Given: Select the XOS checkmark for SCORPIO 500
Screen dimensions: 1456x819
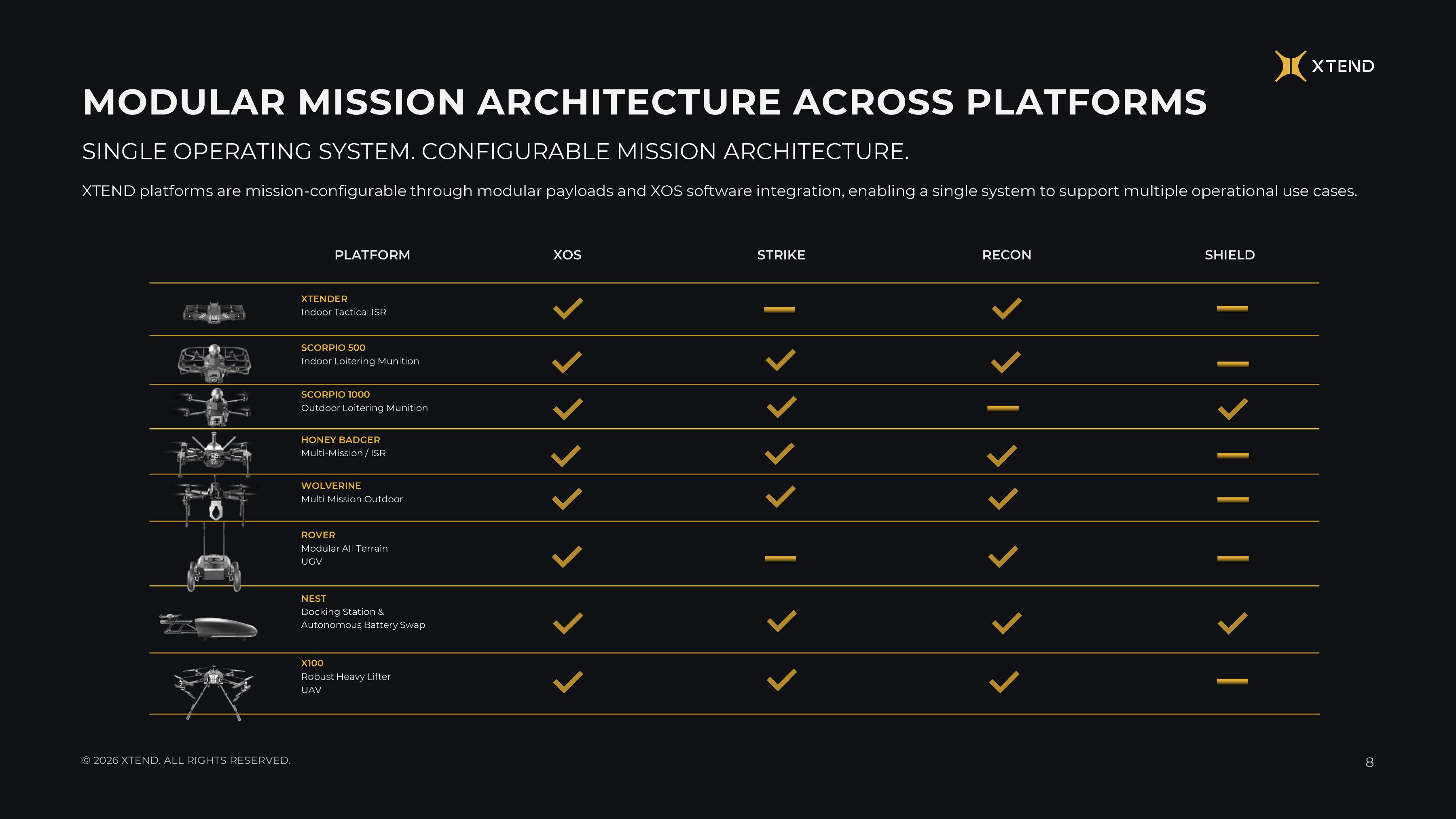Looking at the screenshot, I should (567, 362).
